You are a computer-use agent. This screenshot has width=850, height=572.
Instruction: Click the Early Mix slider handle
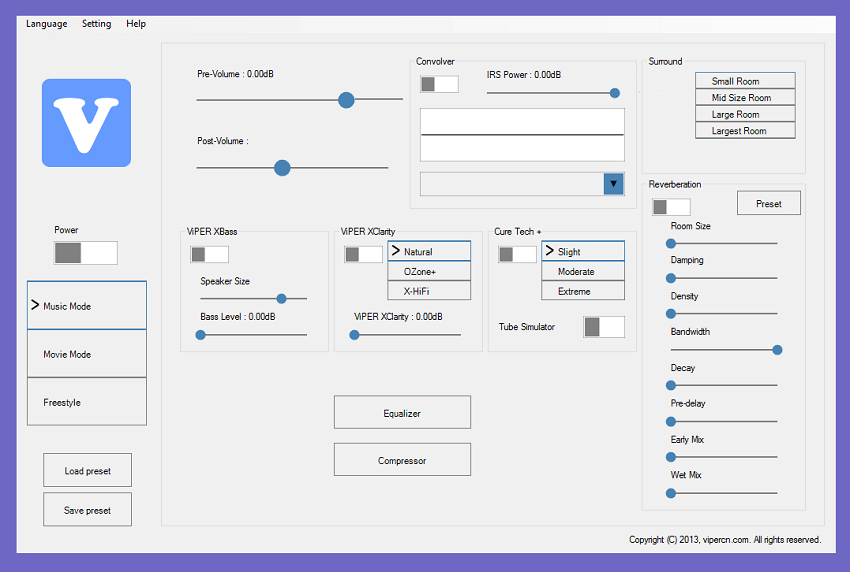tap(671, 457)
